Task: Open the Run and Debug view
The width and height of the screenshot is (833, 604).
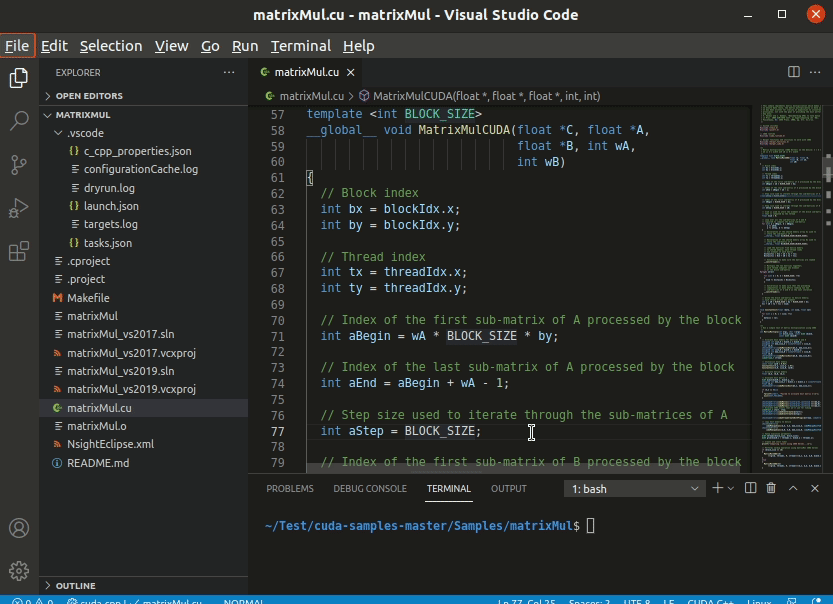Action: click(19, 208)
